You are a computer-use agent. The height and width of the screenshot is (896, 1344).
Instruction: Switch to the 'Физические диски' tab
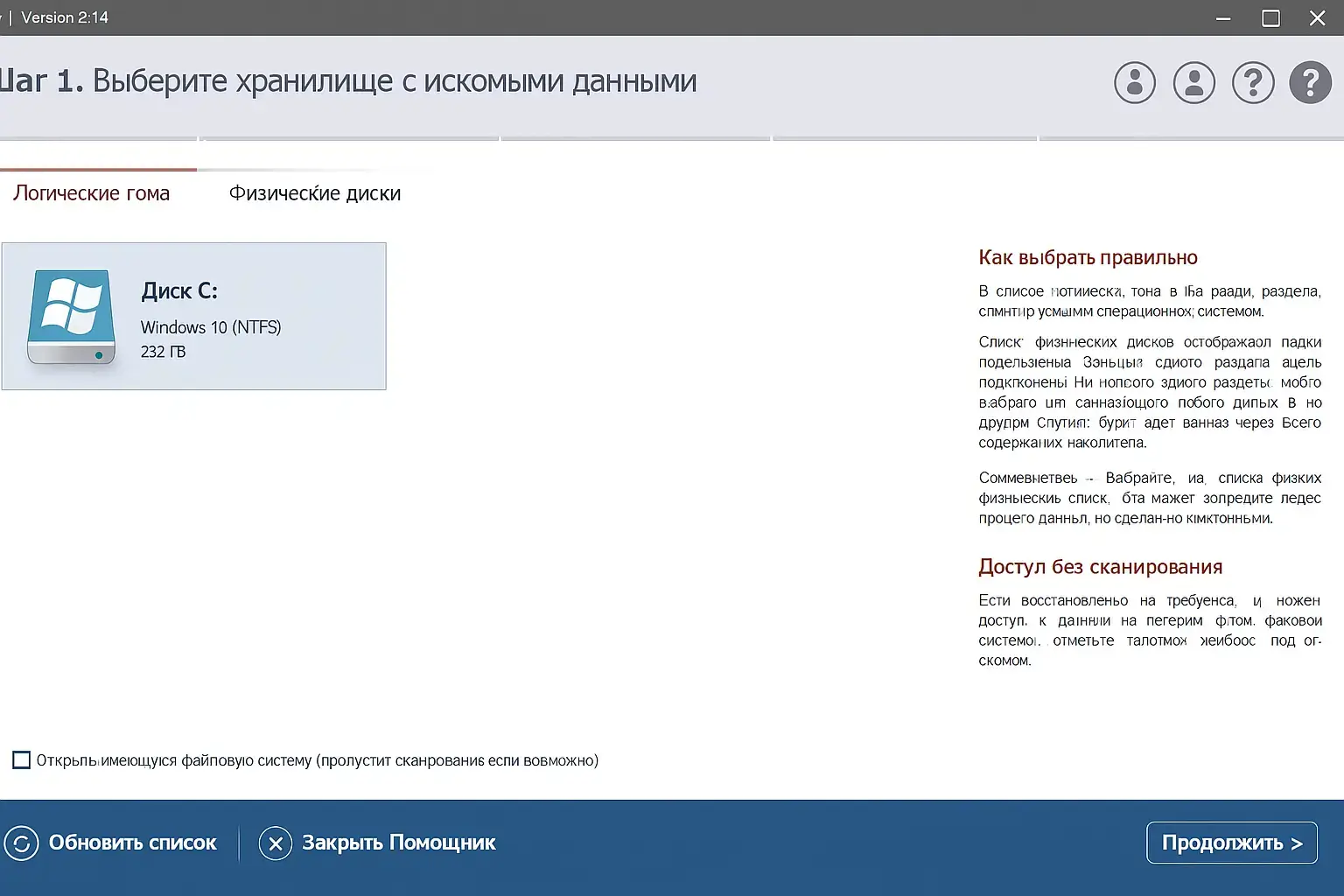315,193
